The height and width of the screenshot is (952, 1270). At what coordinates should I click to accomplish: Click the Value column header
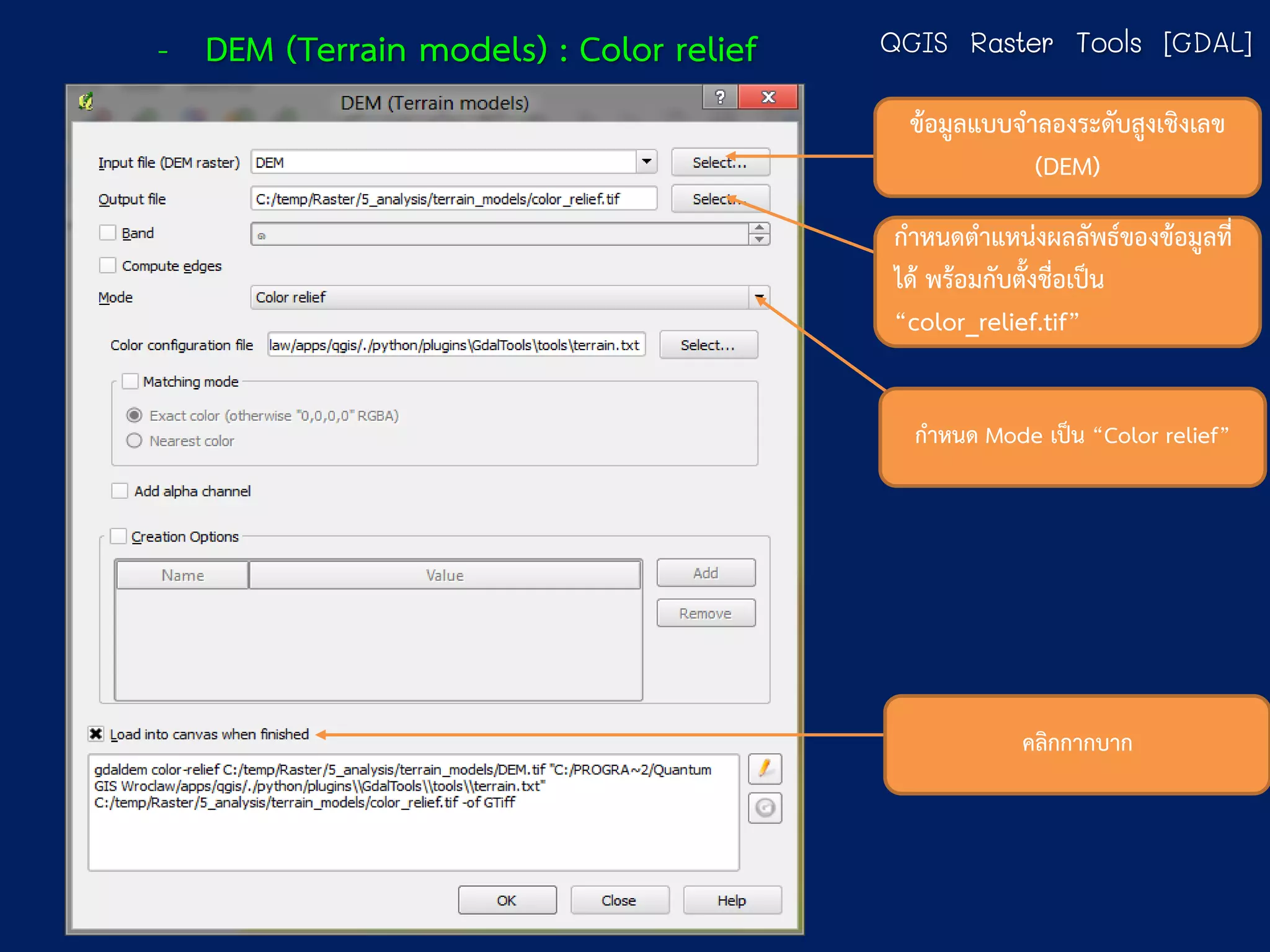point(445,575)
